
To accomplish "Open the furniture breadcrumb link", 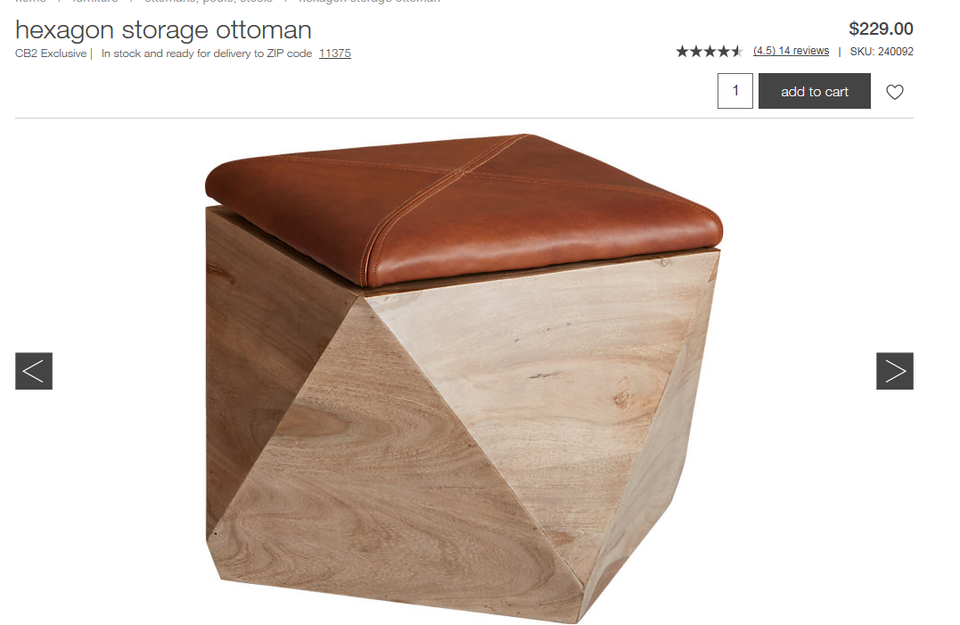I will (95, 1).
